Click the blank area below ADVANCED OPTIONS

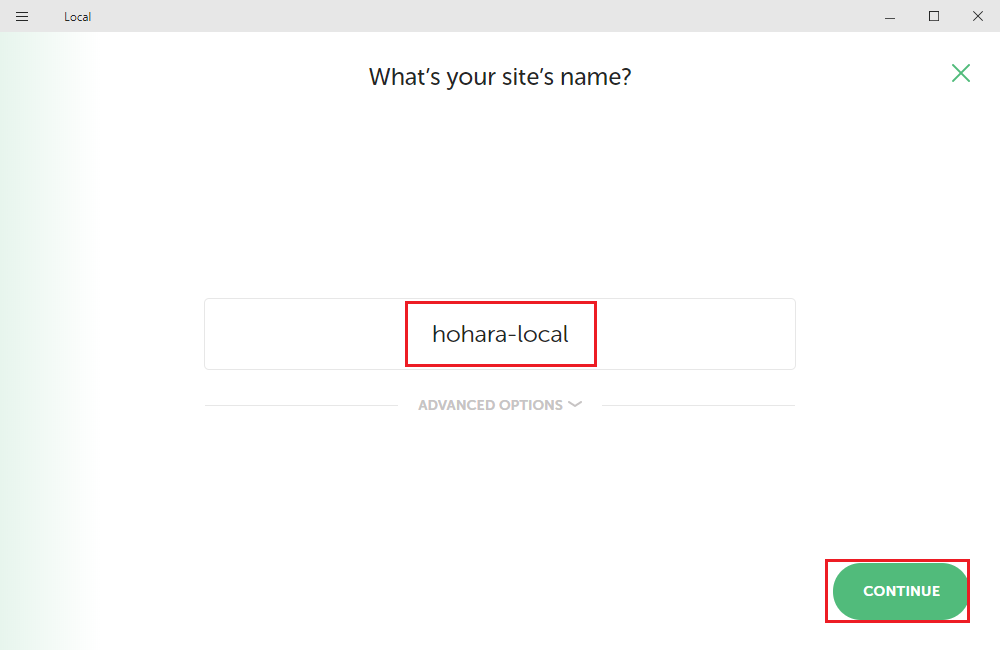500,500
